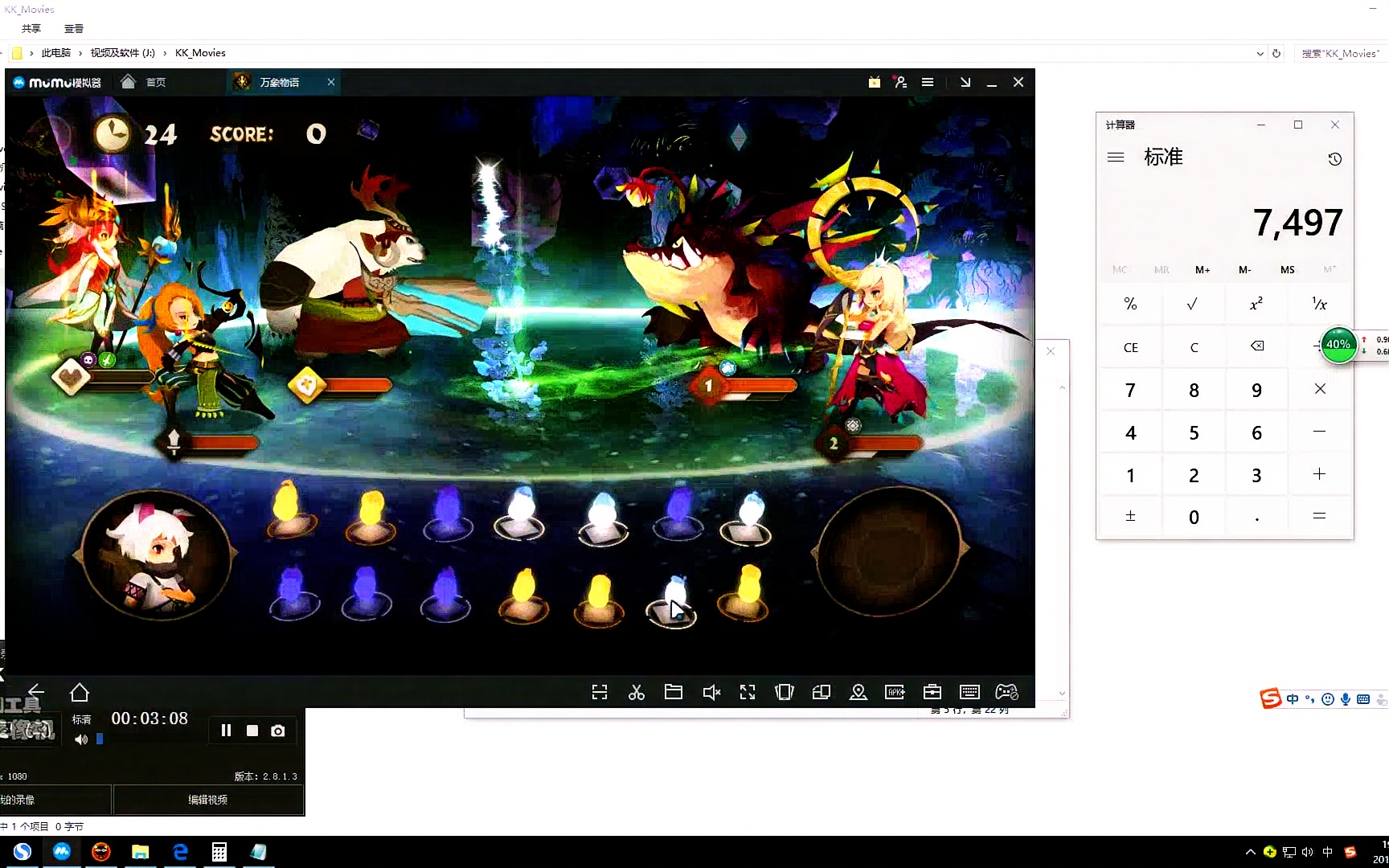Screen dimensions: 1389x868
Task: Open the MuMu hamburger menu
Action: coord(928,82)
